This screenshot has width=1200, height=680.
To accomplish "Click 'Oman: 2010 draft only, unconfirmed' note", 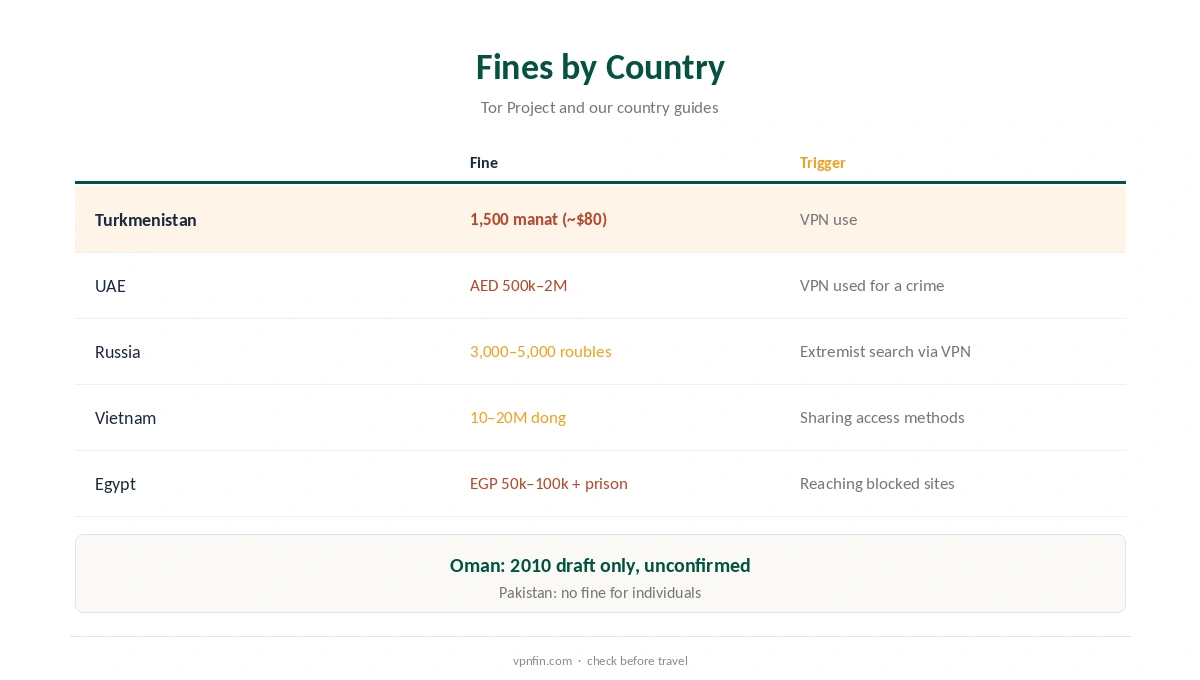I will 600,565.
